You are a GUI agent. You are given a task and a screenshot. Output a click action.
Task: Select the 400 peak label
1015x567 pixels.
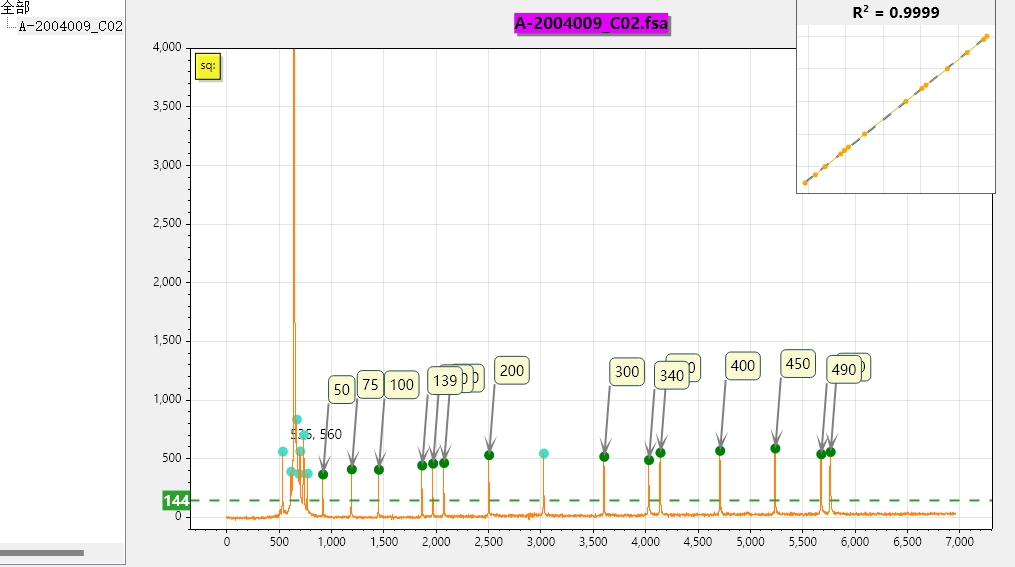742,366
